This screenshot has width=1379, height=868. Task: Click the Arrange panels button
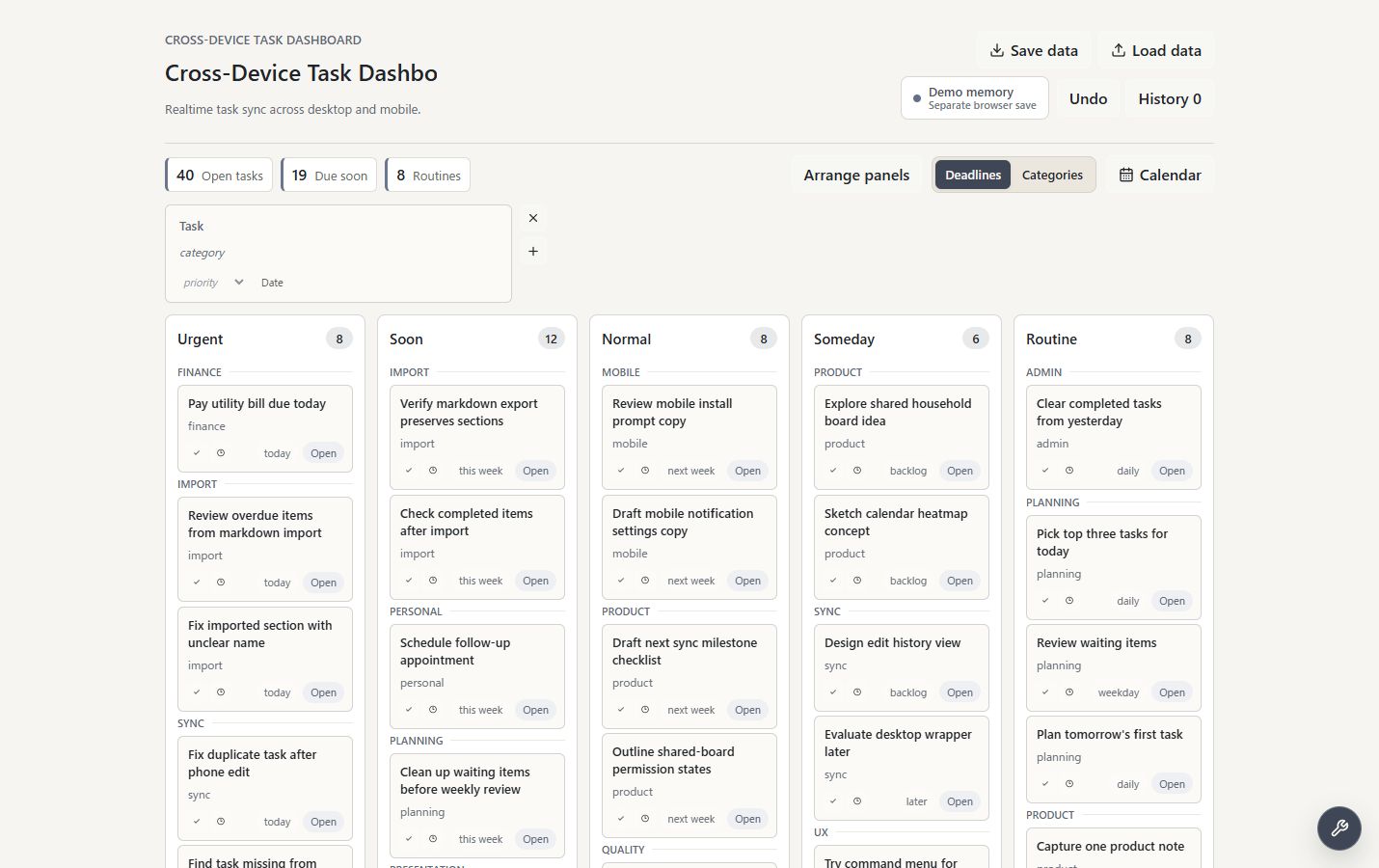pyautogui.click(x=856, y=175)
